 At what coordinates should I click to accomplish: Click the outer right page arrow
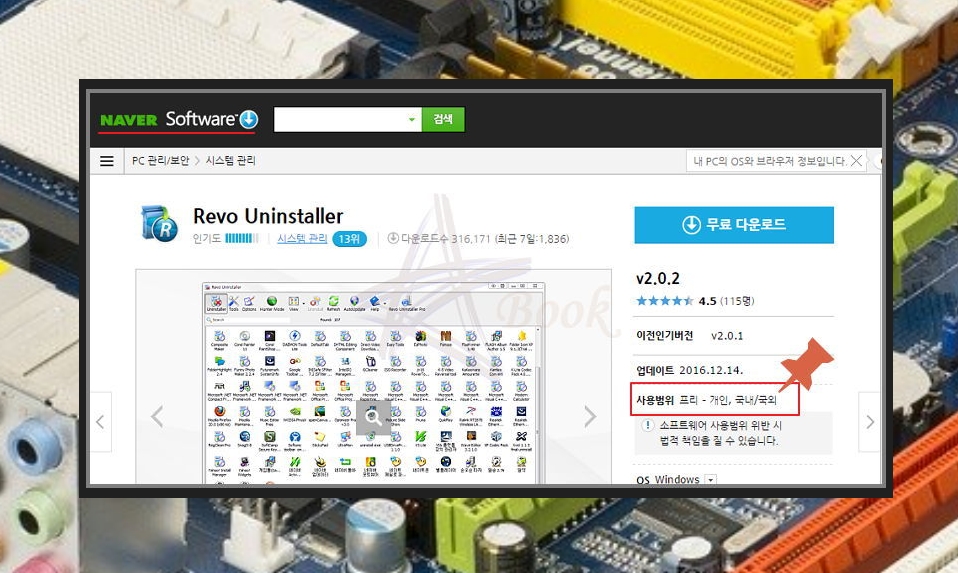click(x=870, y=422)
